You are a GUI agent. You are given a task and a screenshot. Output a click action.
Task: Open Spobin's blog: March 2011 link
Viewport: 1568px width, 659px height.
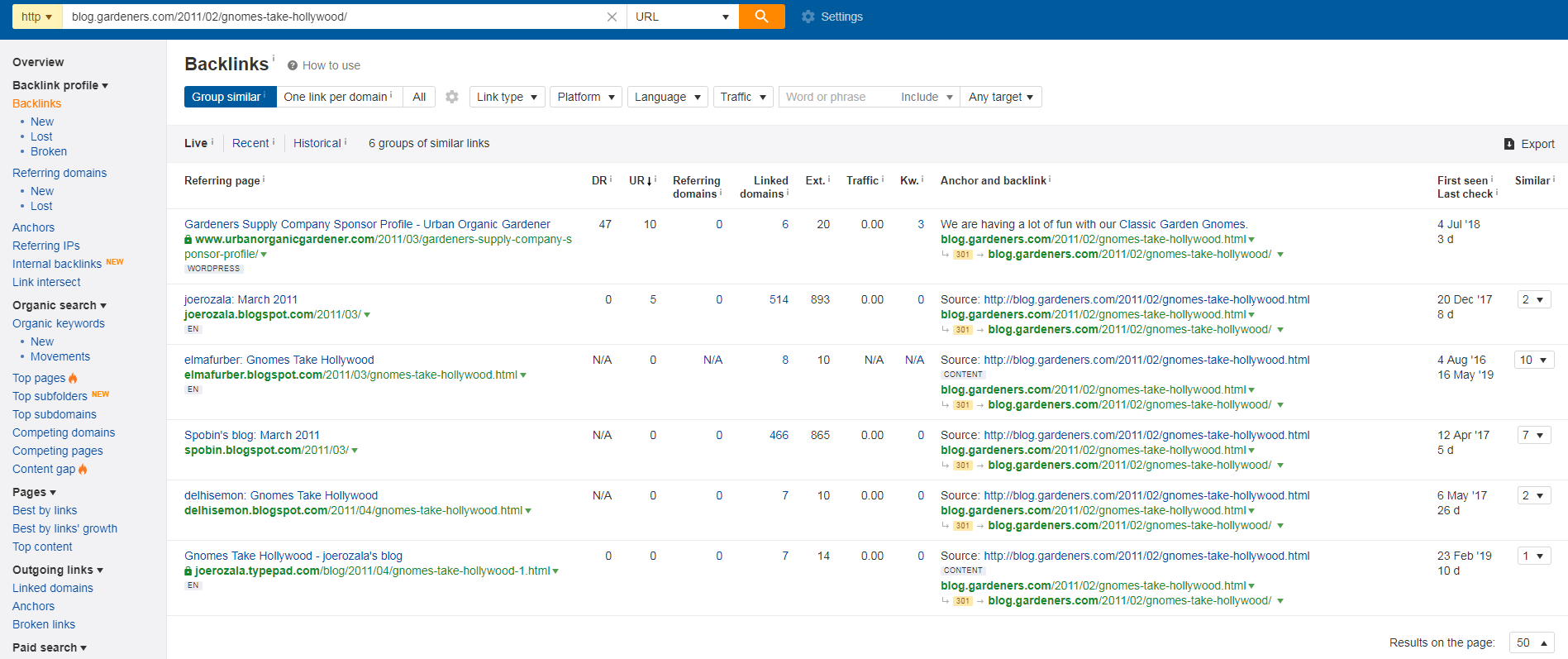click(252, 435)
